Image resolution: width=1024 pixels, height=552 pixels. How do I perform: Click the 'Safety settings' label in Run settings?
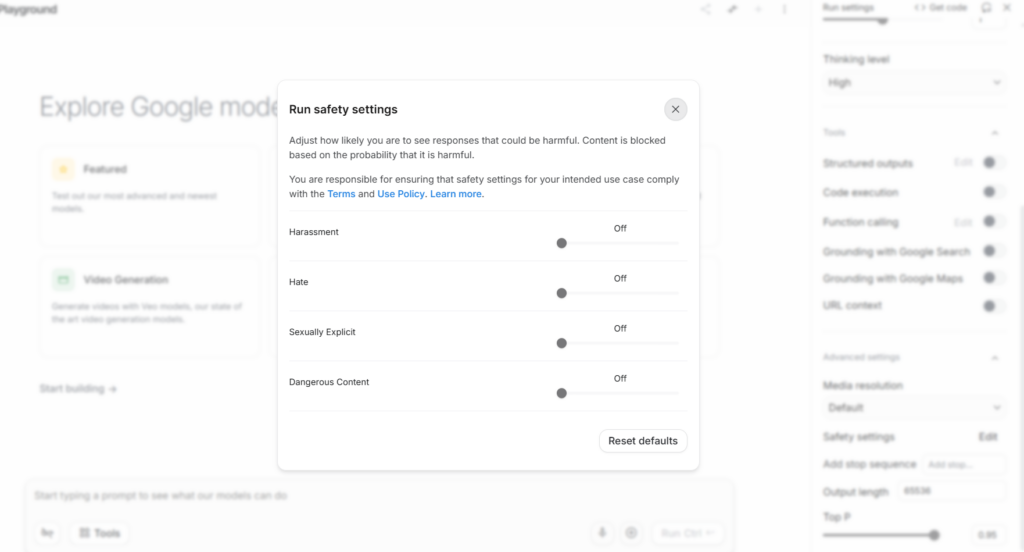coord(858,436)
